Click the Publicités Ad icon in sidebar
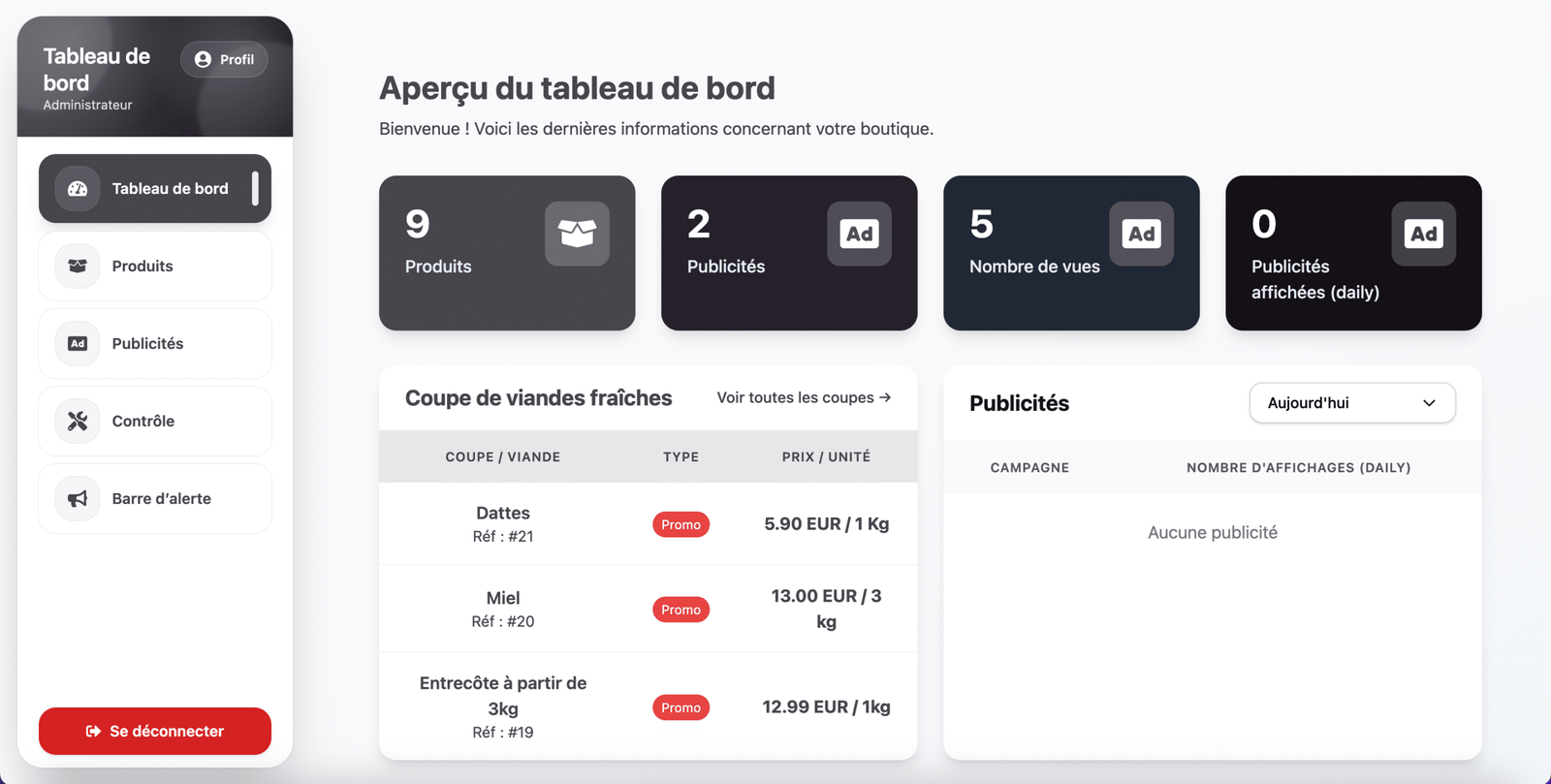Image resolution: width=1551 pixels, height=784 pixels. tap(78, 344)
